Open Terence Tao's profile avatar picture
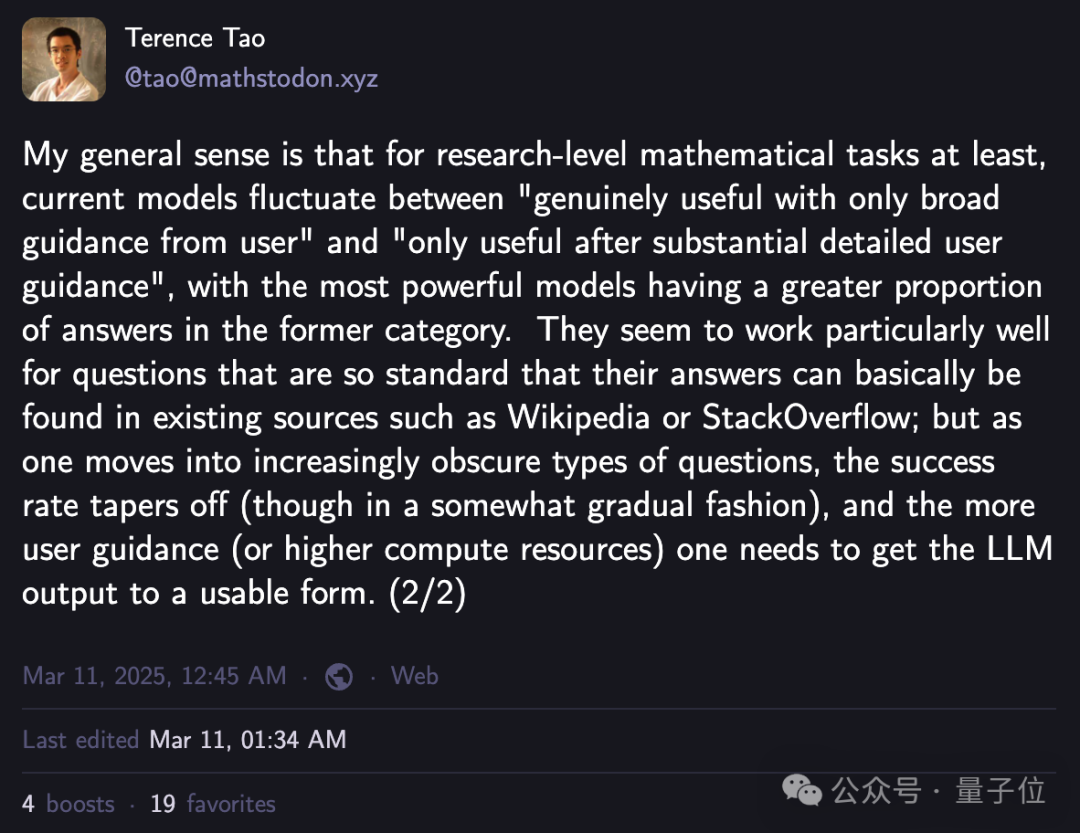 (64, 59)
